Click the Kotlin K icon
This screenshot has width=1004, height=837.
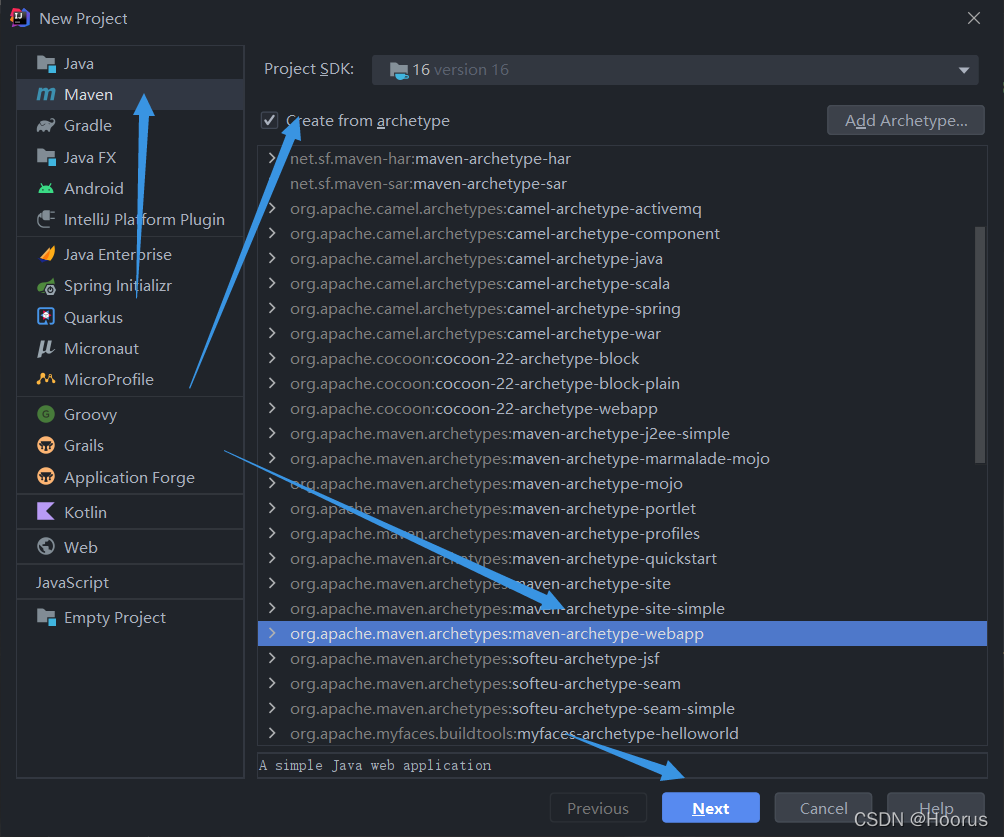46,512
